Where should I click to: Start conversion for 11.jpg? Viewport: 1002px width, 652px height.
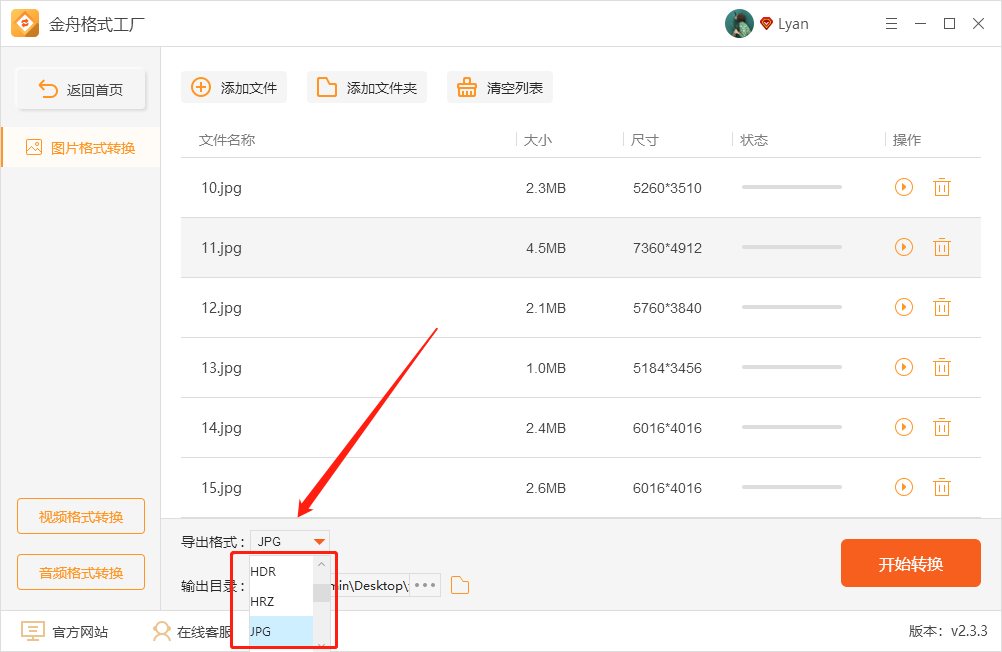point(904,247)
